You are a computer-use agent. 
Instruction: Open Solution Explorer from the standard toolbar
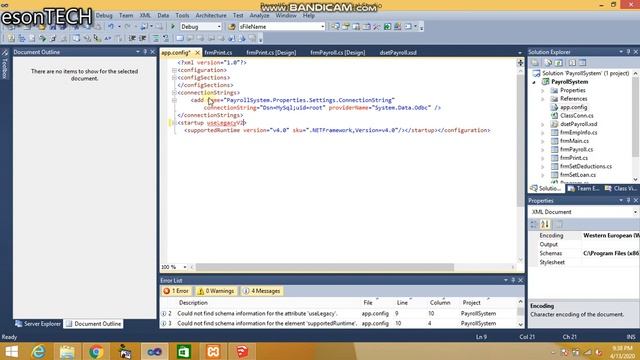point(336,27)
